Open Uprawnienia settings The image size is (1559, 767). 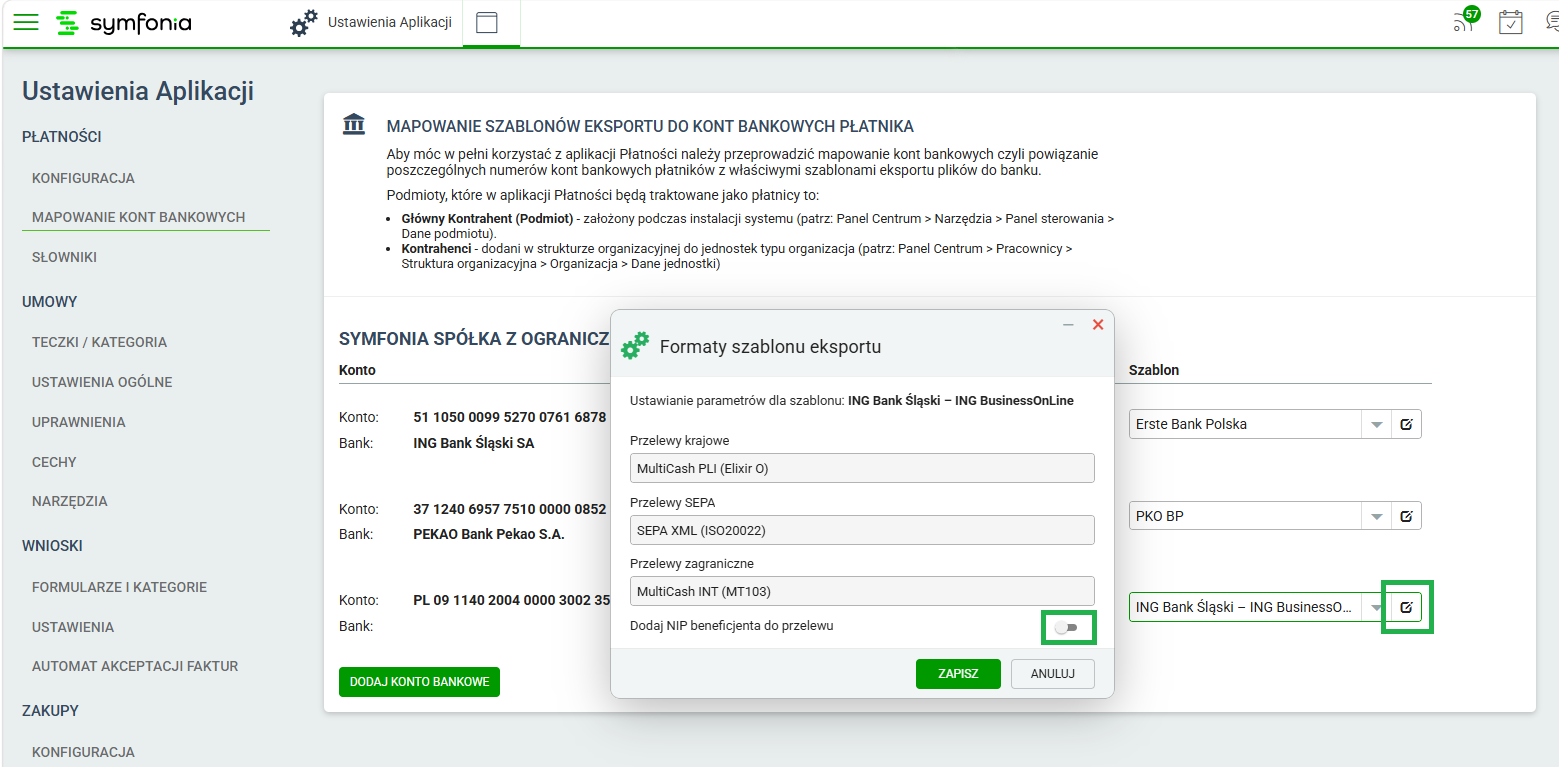79,422
